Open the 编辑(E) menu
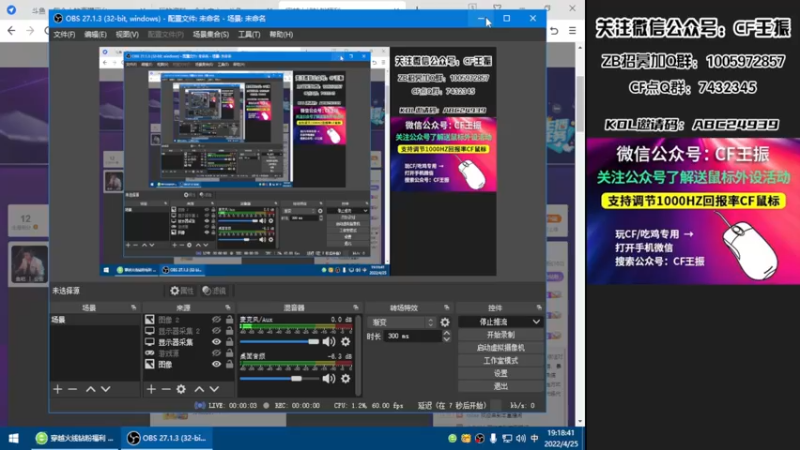 tap(95, 34)
